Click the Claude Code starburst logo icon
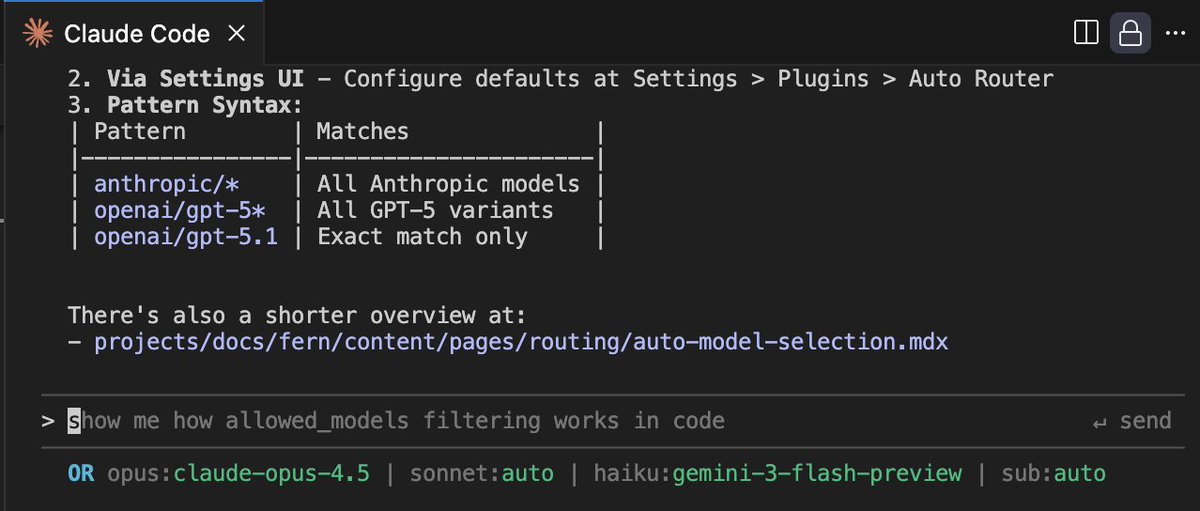 coord(38,34)
